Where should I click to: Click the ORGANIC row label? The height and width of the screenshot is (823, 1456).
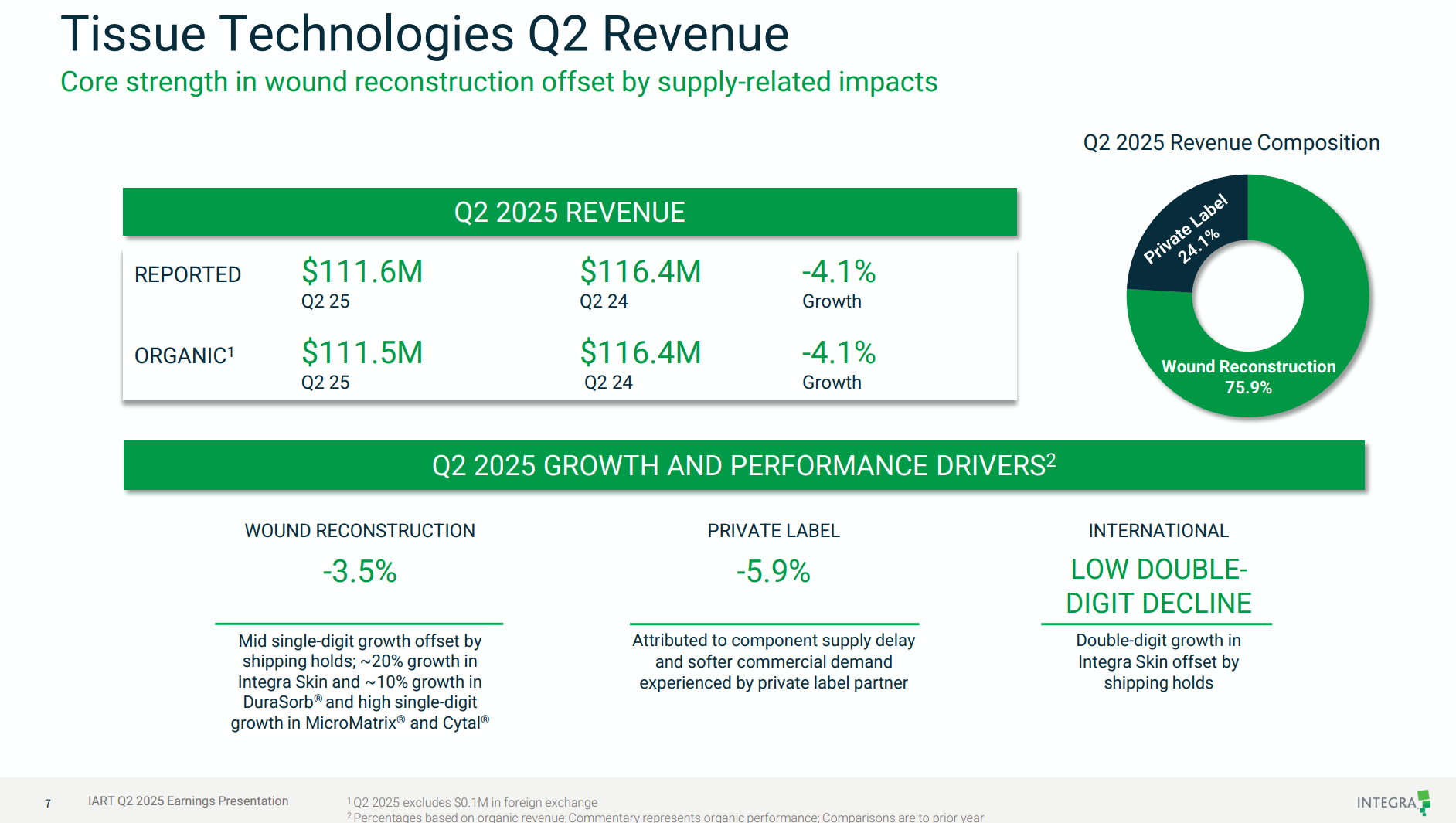(183, 355)
